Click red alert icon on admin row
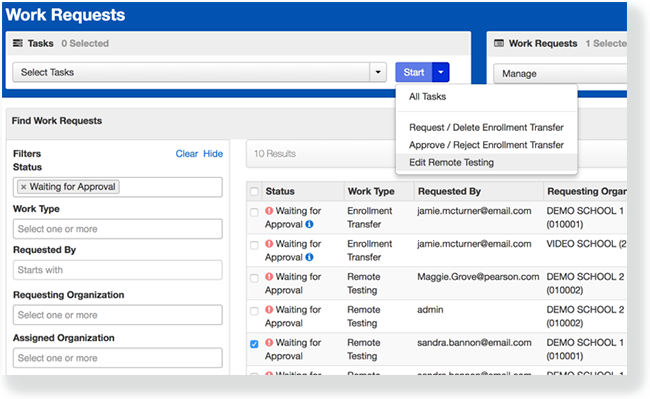Screen dimensions: 650x399 [x=269, y=310]
